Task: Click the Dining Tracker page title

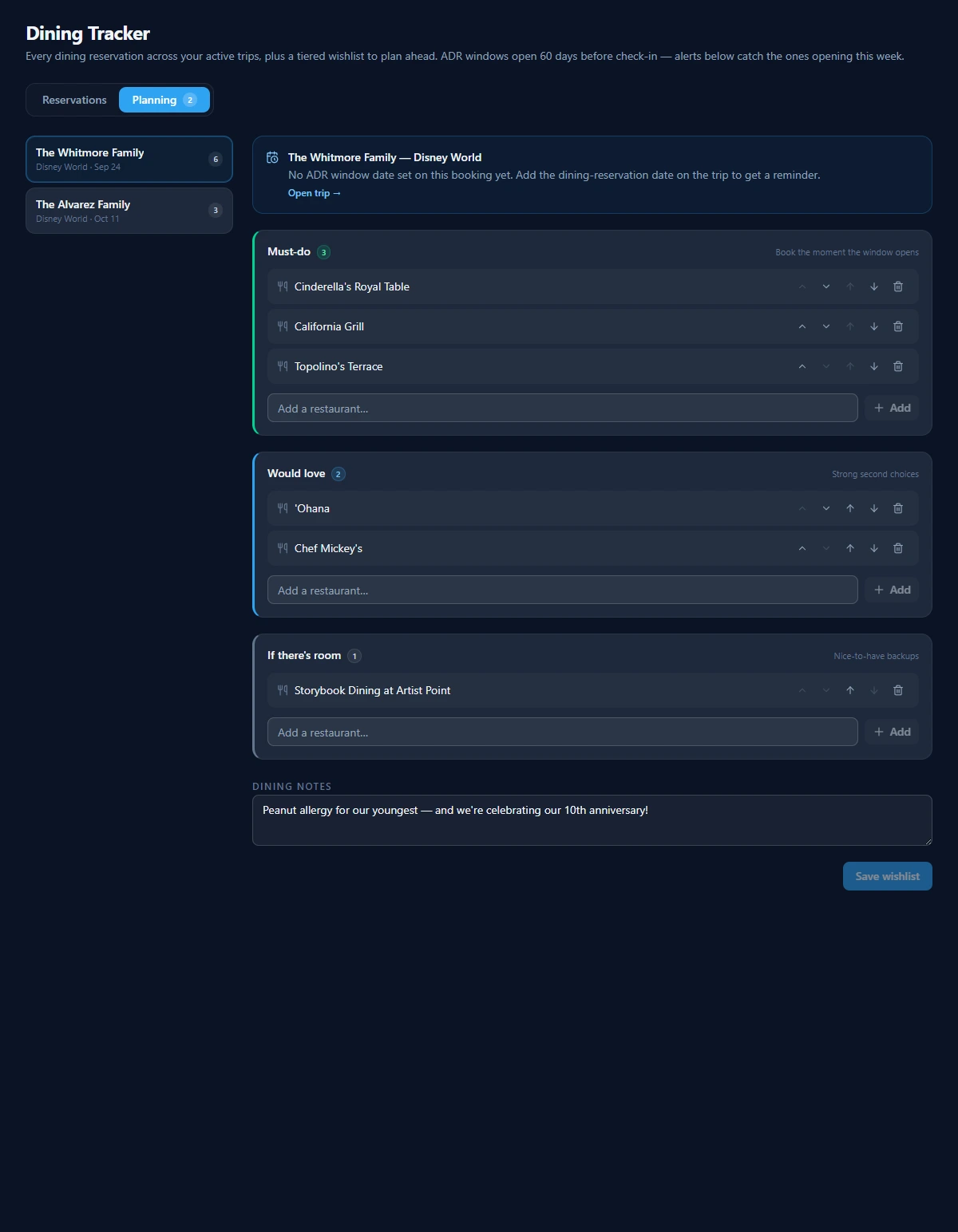Action: point(88,34)
